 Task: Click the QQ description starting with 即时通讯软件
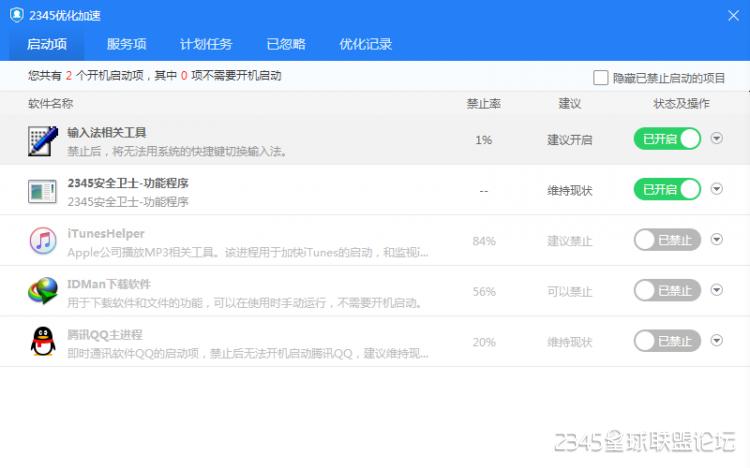click(247, 353)
